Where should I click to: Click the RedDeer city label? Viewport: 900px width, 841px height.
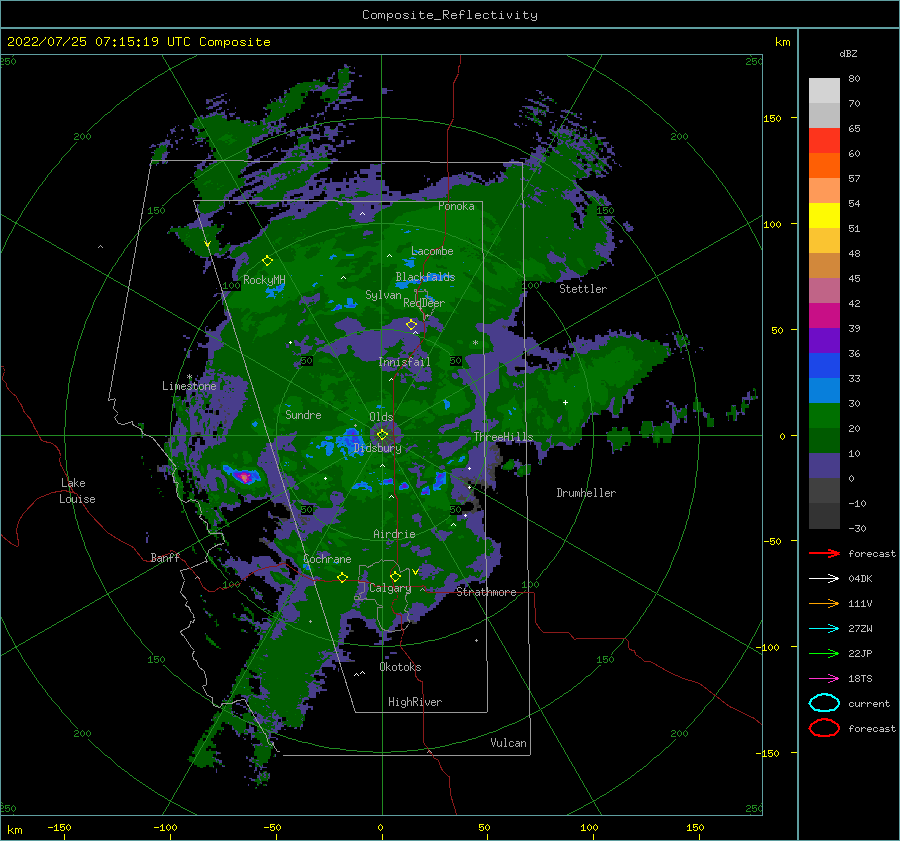click(424, 303)
